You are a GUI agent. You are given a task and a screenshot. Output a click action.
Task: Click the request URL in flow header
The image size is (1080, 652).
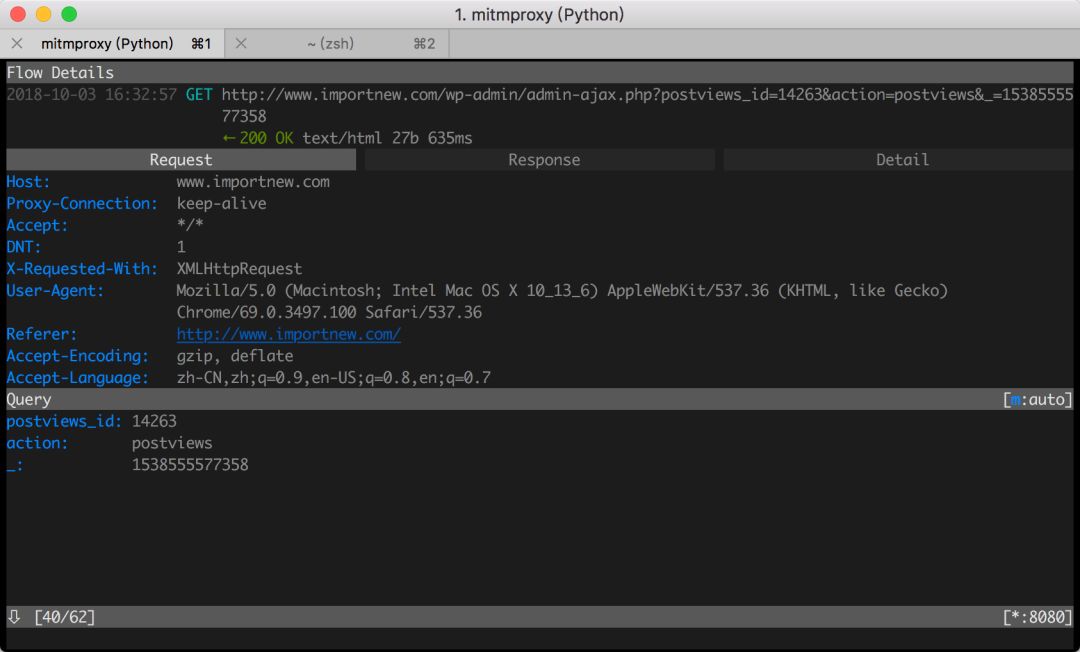[x=647, y=105]
